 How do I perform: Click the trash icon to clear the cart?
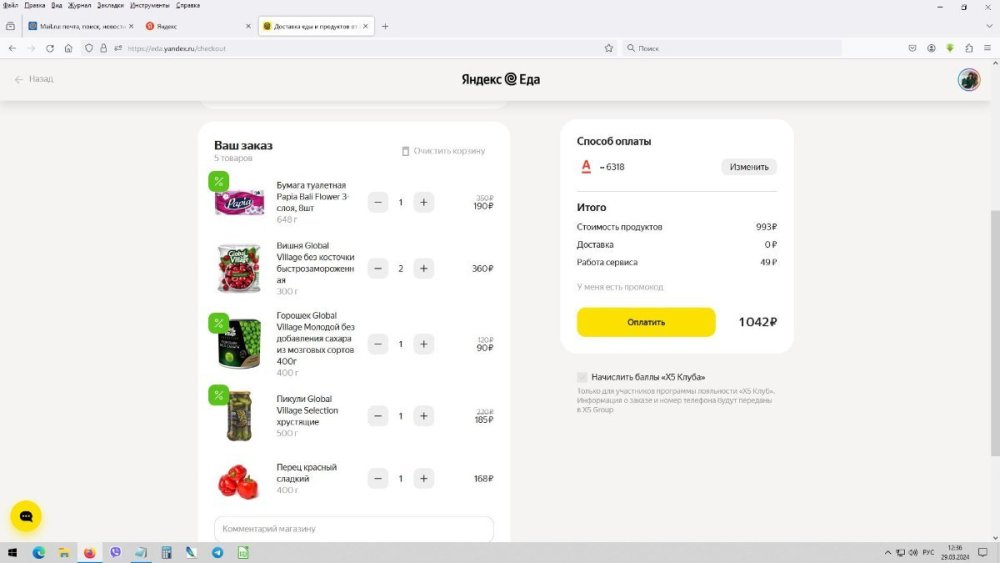click(x=405, y=151)
